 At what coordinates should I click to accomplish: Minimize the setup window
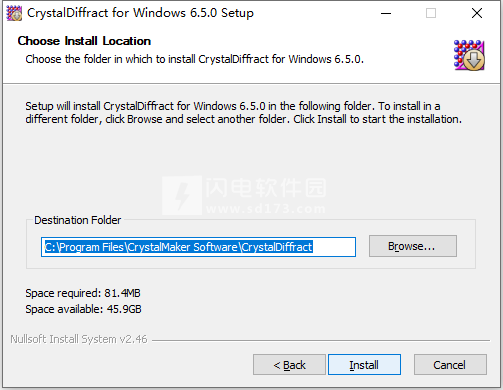pyautogui.click(x=386, y=13)
